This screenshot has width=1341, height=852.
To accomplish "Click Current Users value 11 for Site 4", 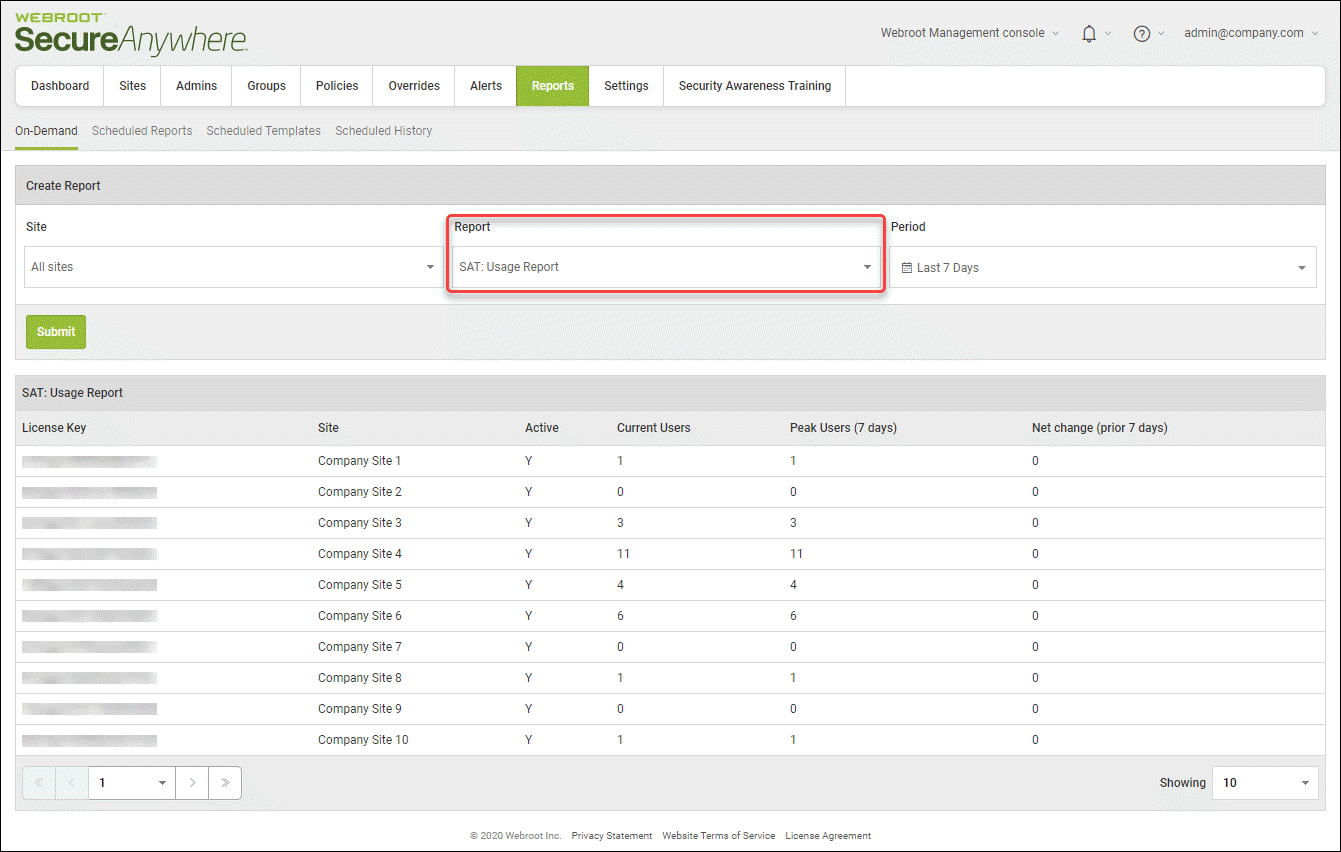I will pyautogui.click(x=623, y=554).
